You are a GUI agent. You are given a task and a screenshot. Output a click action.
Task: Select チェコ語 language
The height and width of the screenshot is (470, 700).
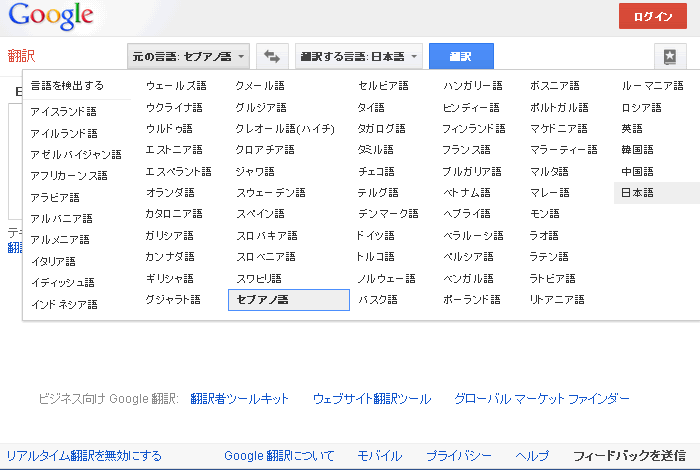376,171
